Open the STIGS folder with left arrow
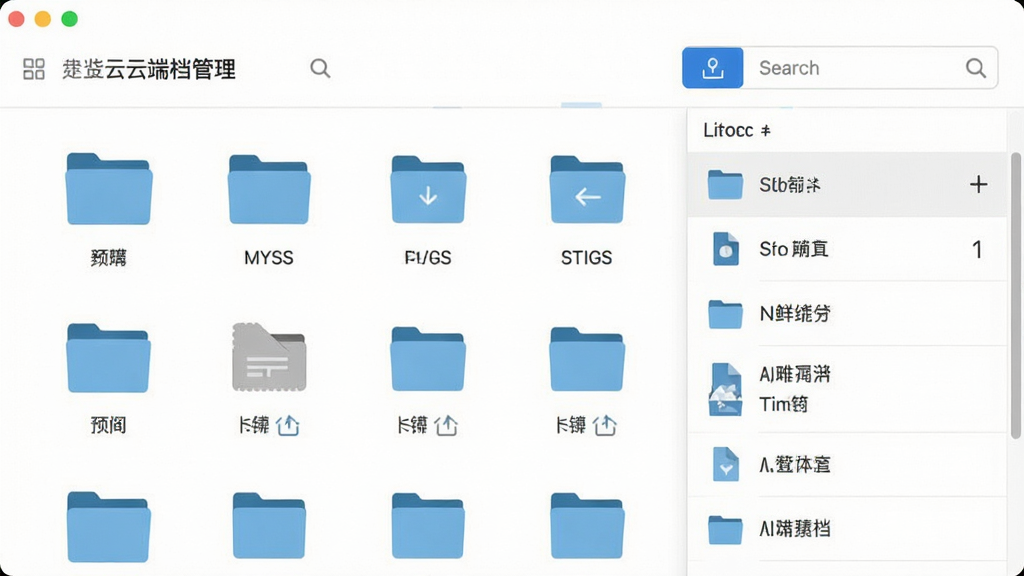This screenshot has height=576, width=1024. click(587, 190)
